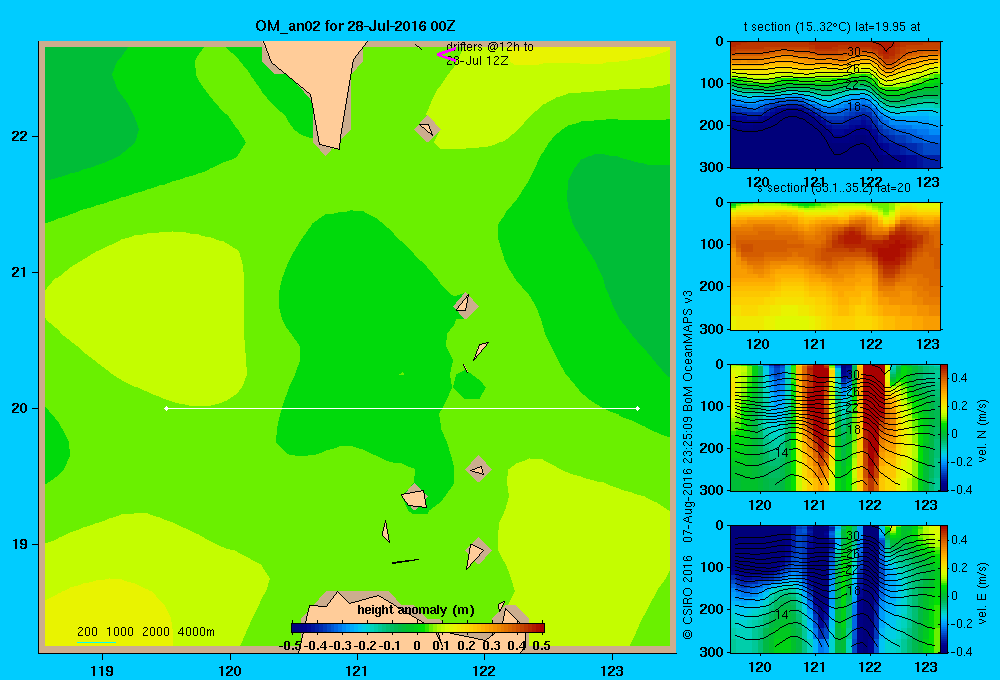The image size is (1000, 680).
Task: Click the "vel. N (m/s)" axis label
Action: [982, 431]
